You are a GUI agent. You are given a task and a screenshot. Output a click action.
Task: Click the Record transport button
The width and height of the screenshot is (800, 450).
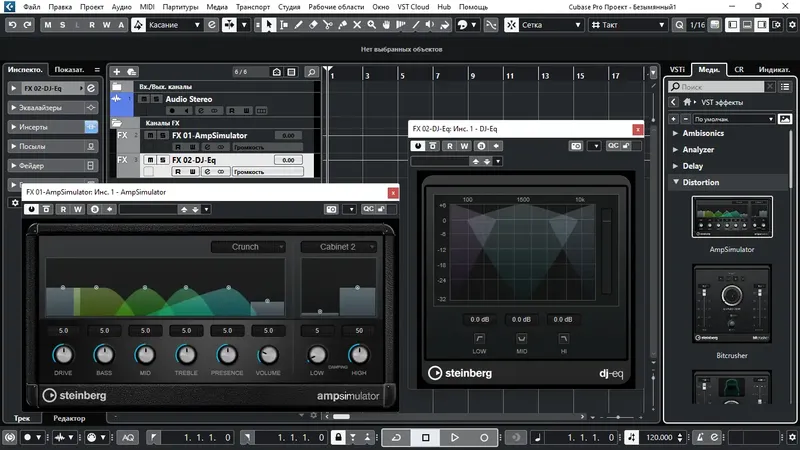click(484, 437)
